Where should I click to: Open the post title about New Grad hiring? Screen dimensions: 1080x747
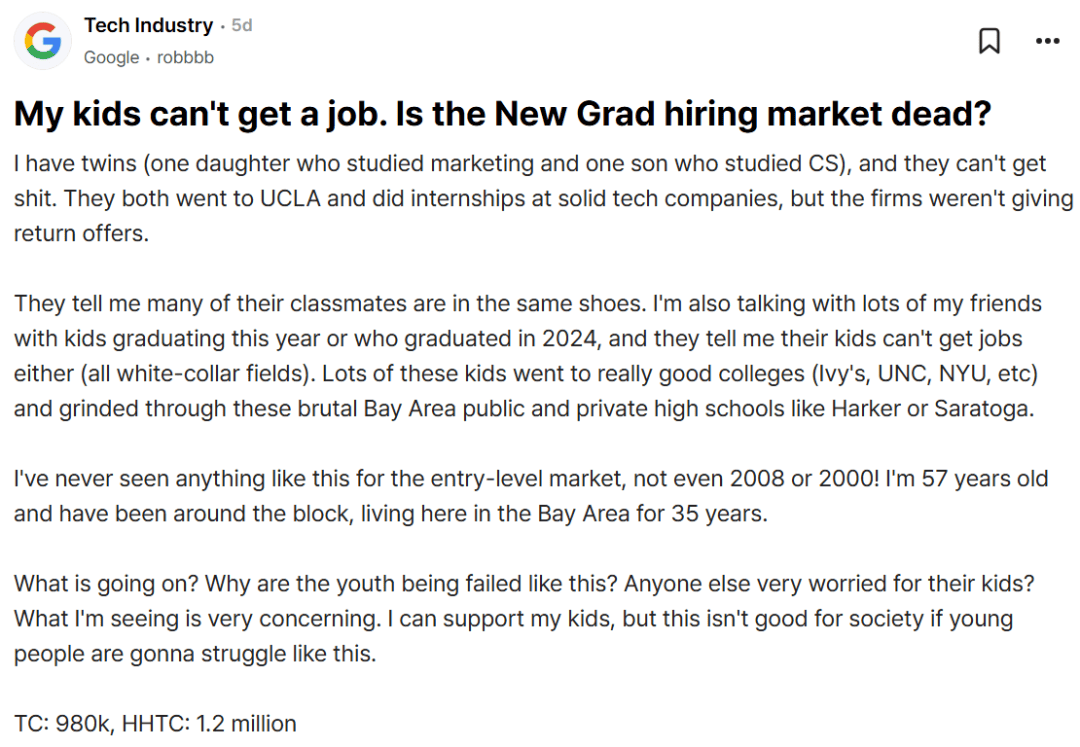502,114
